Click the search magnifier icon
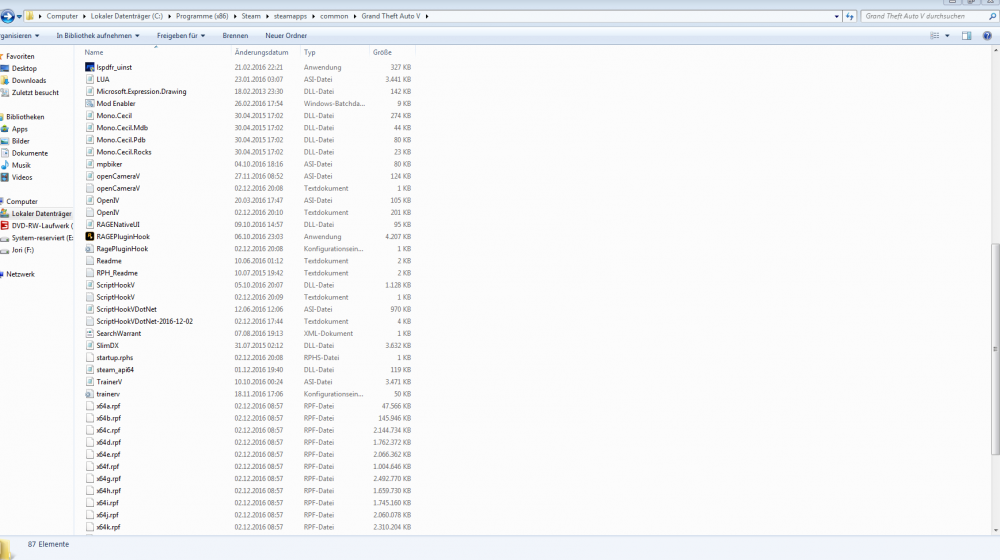The height and width of the screenshot is (560, 1000). [x=992, y=16]
